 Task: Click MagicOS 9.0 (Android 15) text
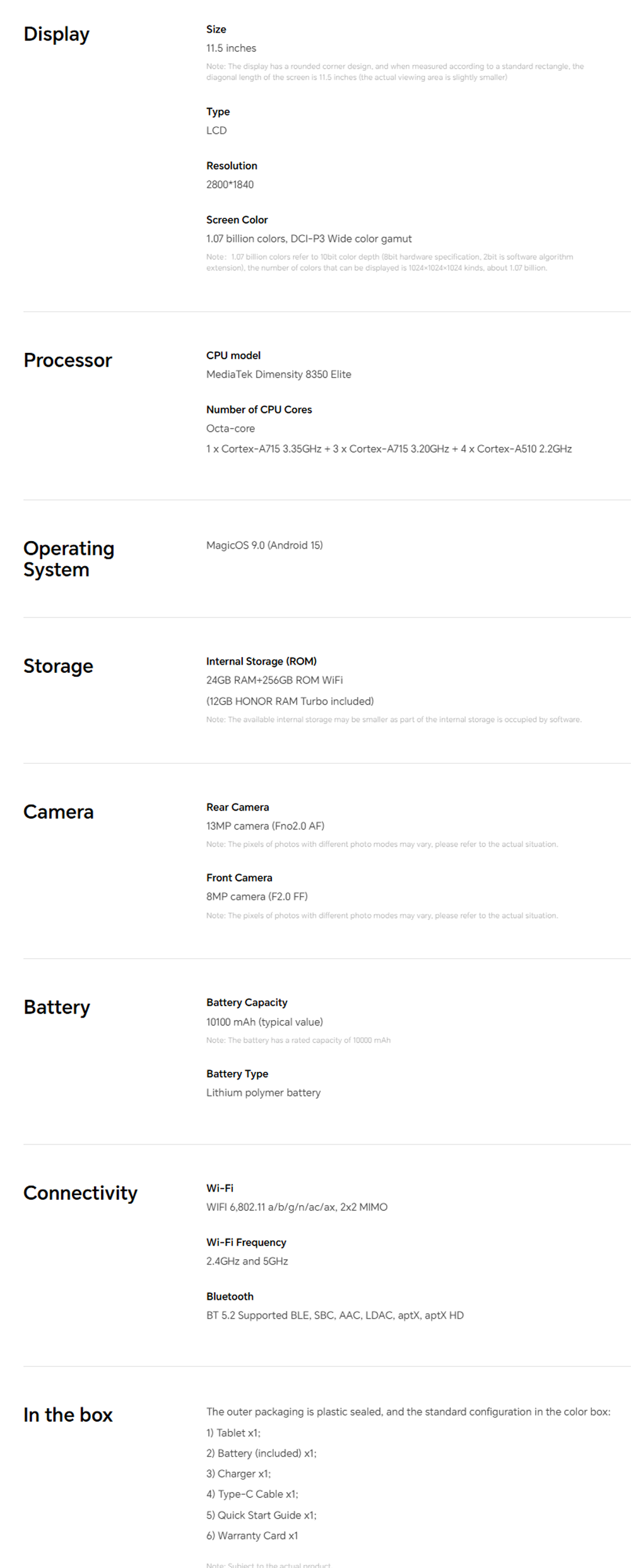[264, 545]
